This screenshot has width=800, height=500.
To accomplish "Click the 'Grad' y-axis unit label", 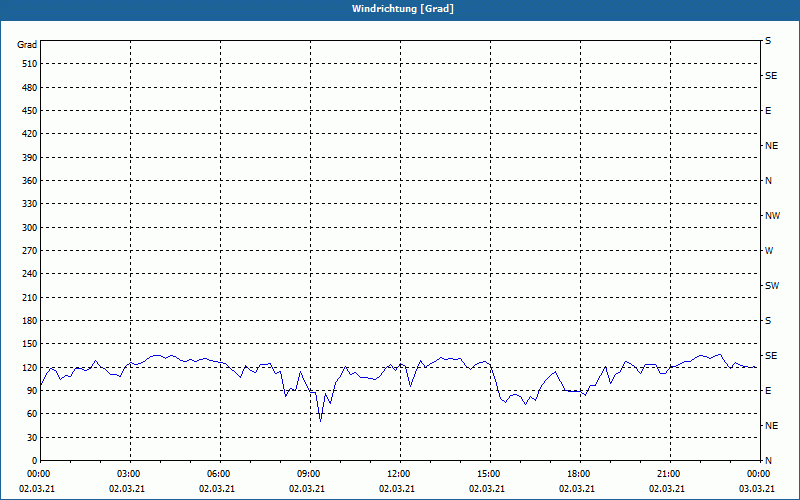I will click(27, 45).
